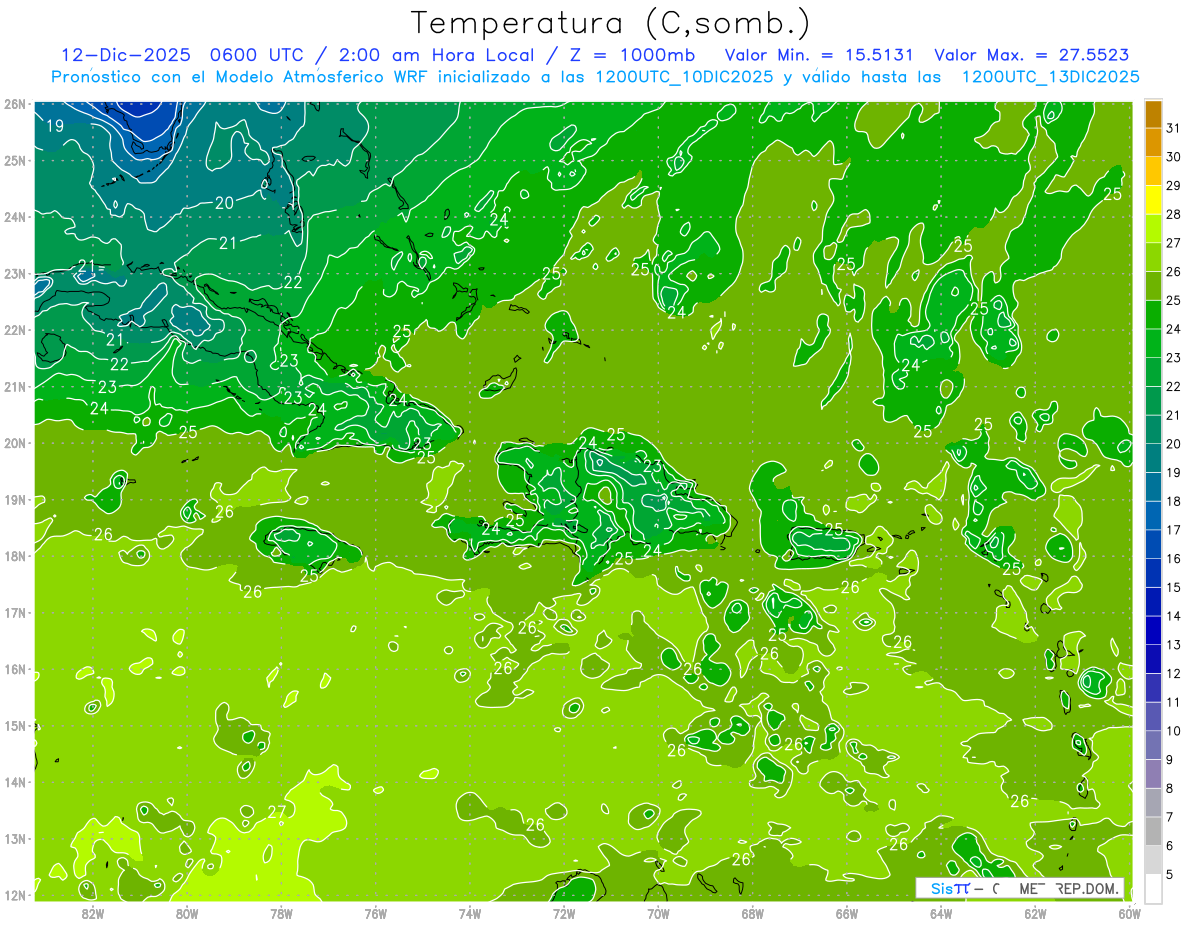Click the colorbar label "5"
The height and width of the screenshot is (927, 1200).
pyautogui.click(x=1171, y=874)
